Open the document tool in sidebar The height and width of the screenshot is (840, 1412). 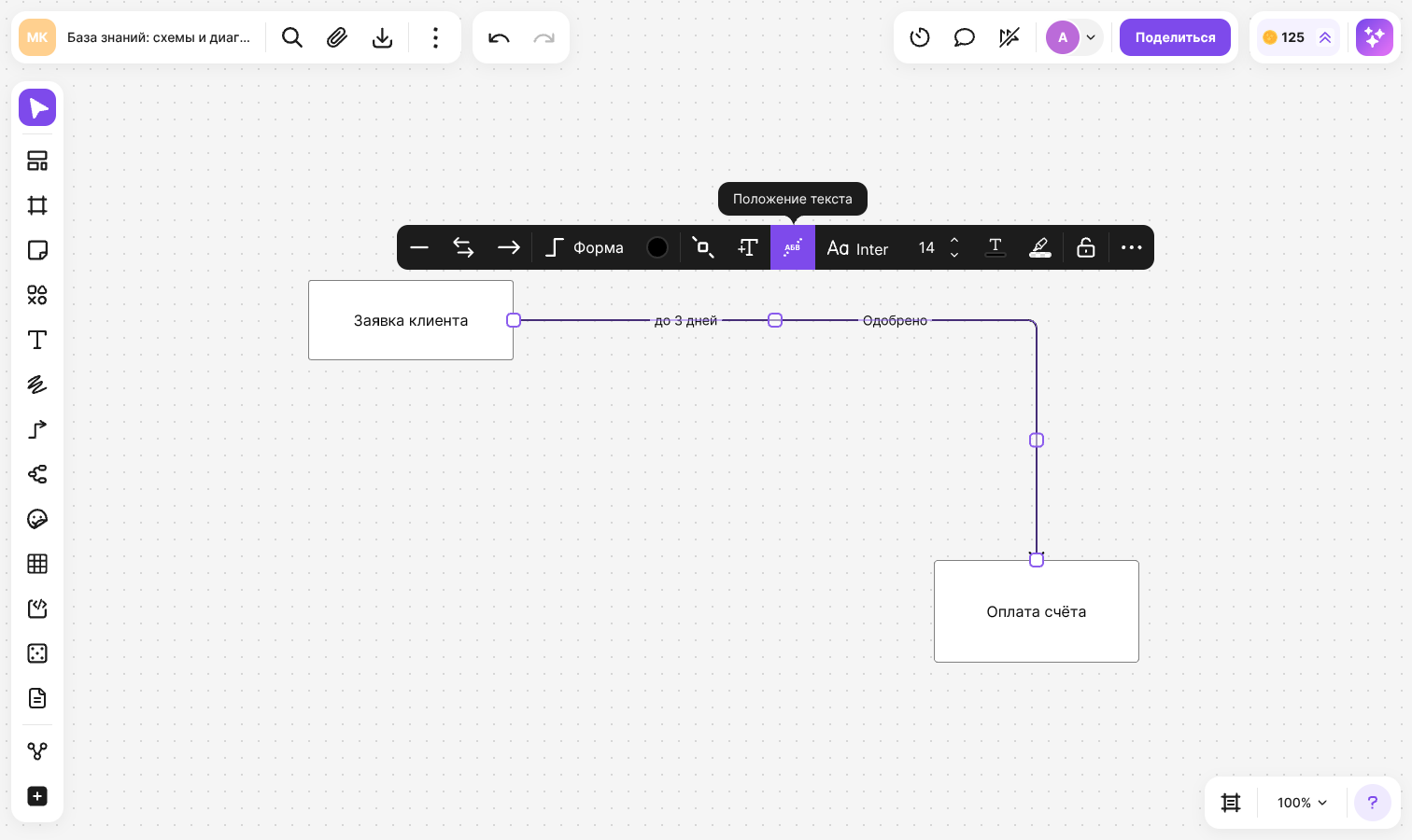[37, 698]
